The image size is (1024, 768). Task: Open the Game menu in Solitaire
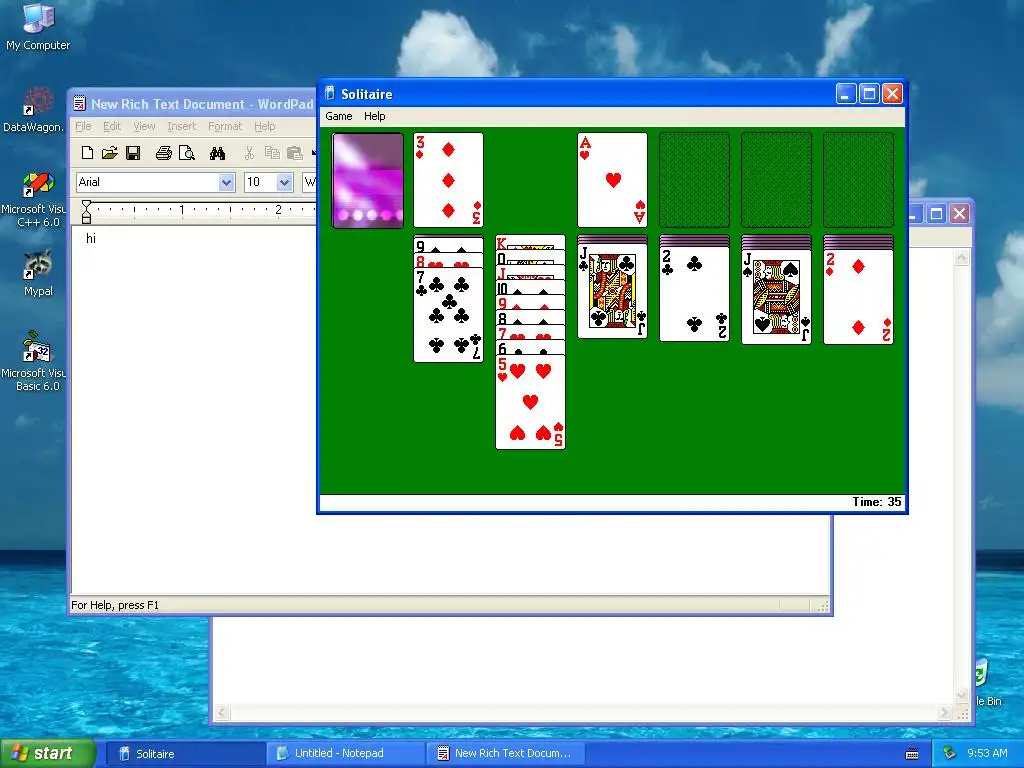click(338, 116)
